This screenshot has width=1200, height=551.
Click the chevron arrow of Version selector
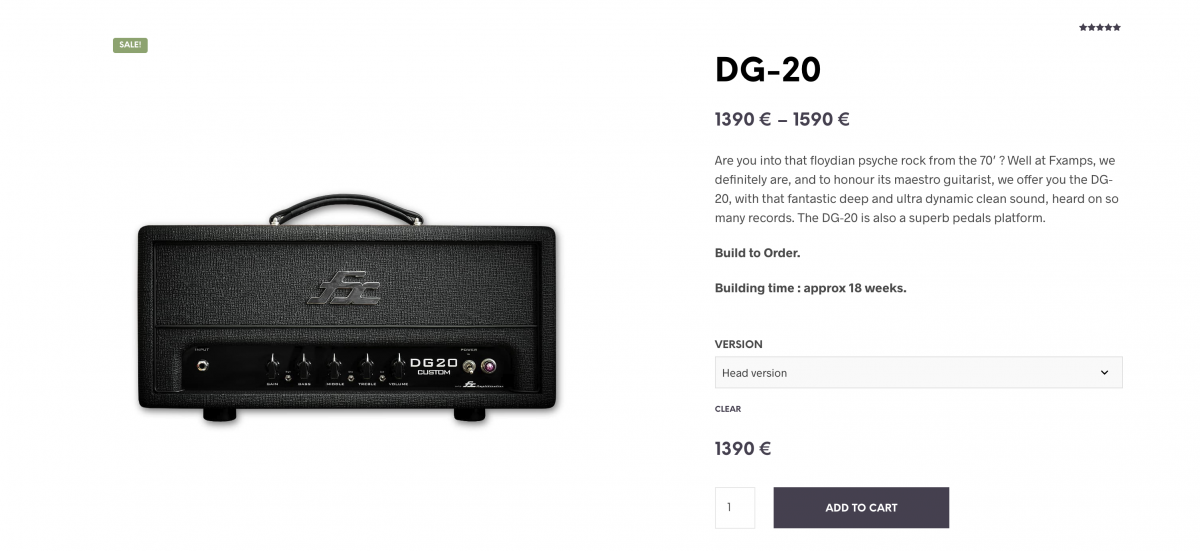pos(1104,372)
